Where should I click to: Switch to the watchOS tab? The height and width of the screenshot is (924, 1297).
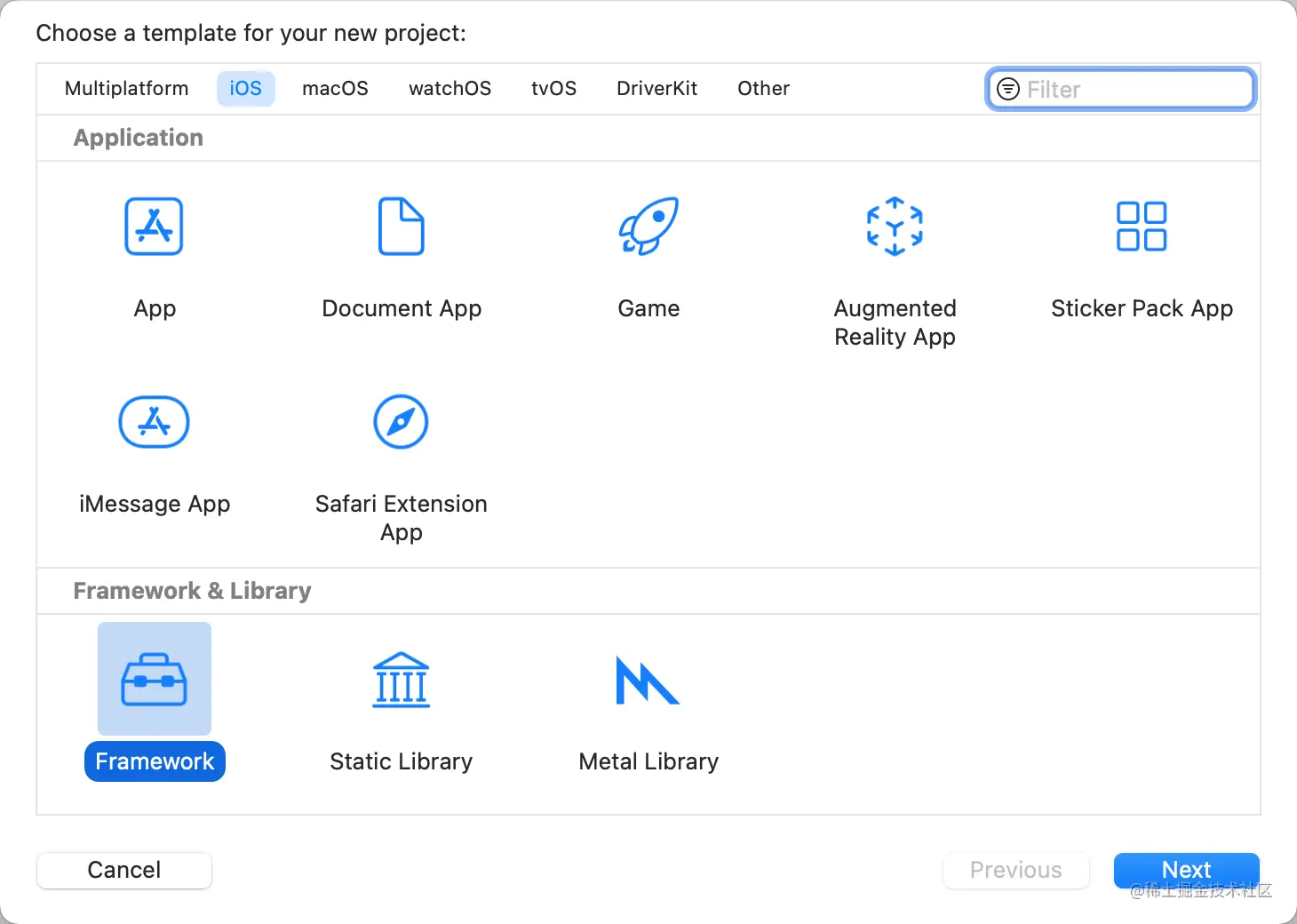(x=450, y=89)
